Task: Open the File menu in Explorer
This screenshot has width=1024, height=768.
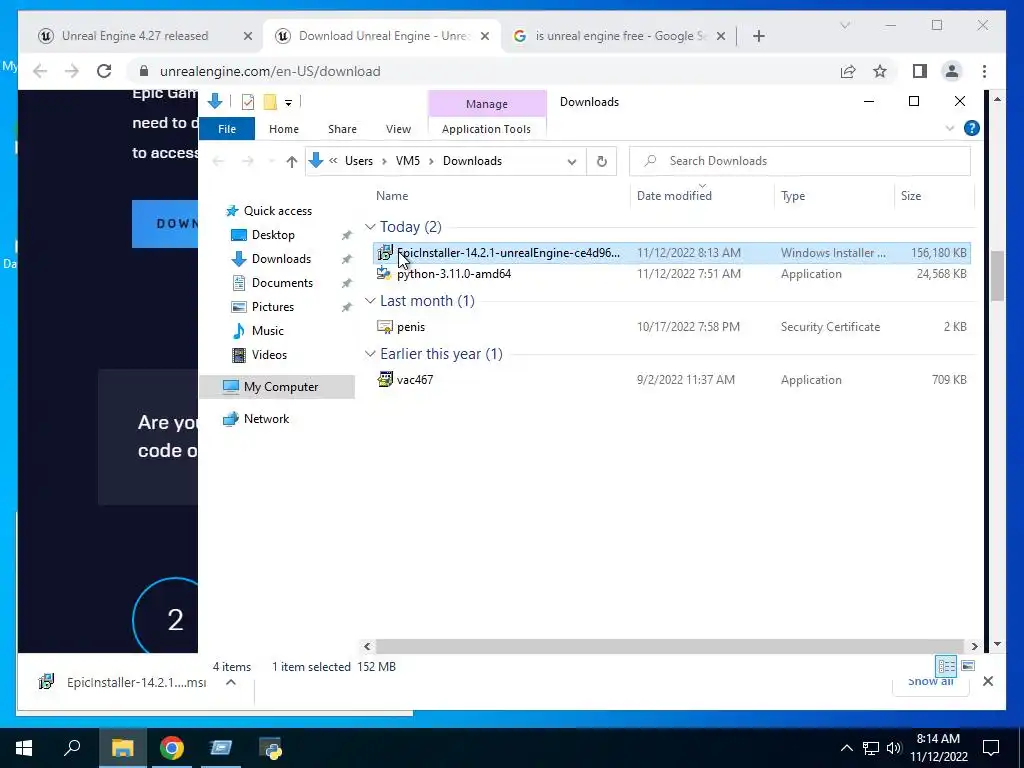Action: pos(227,129)
